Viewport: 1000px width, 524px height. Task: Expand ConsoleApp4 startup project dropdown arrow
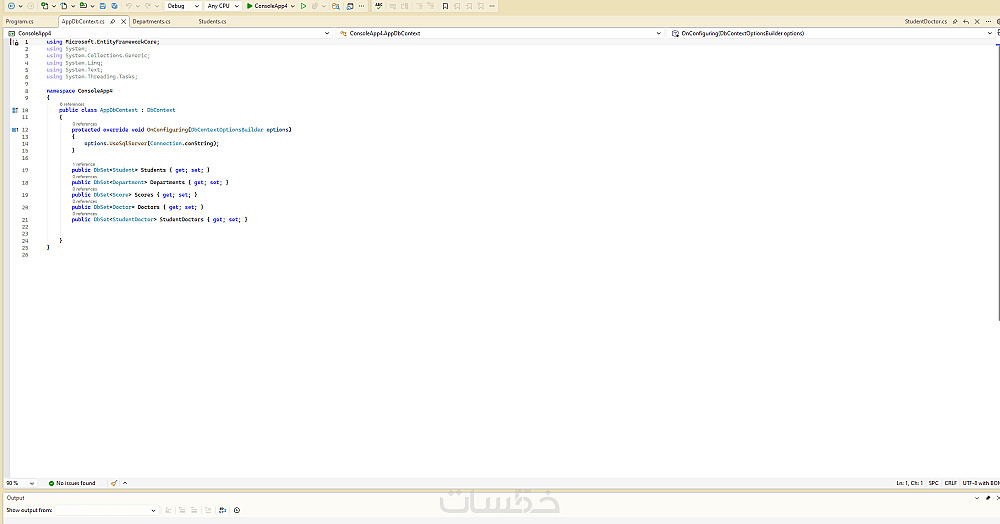(293, 6)
